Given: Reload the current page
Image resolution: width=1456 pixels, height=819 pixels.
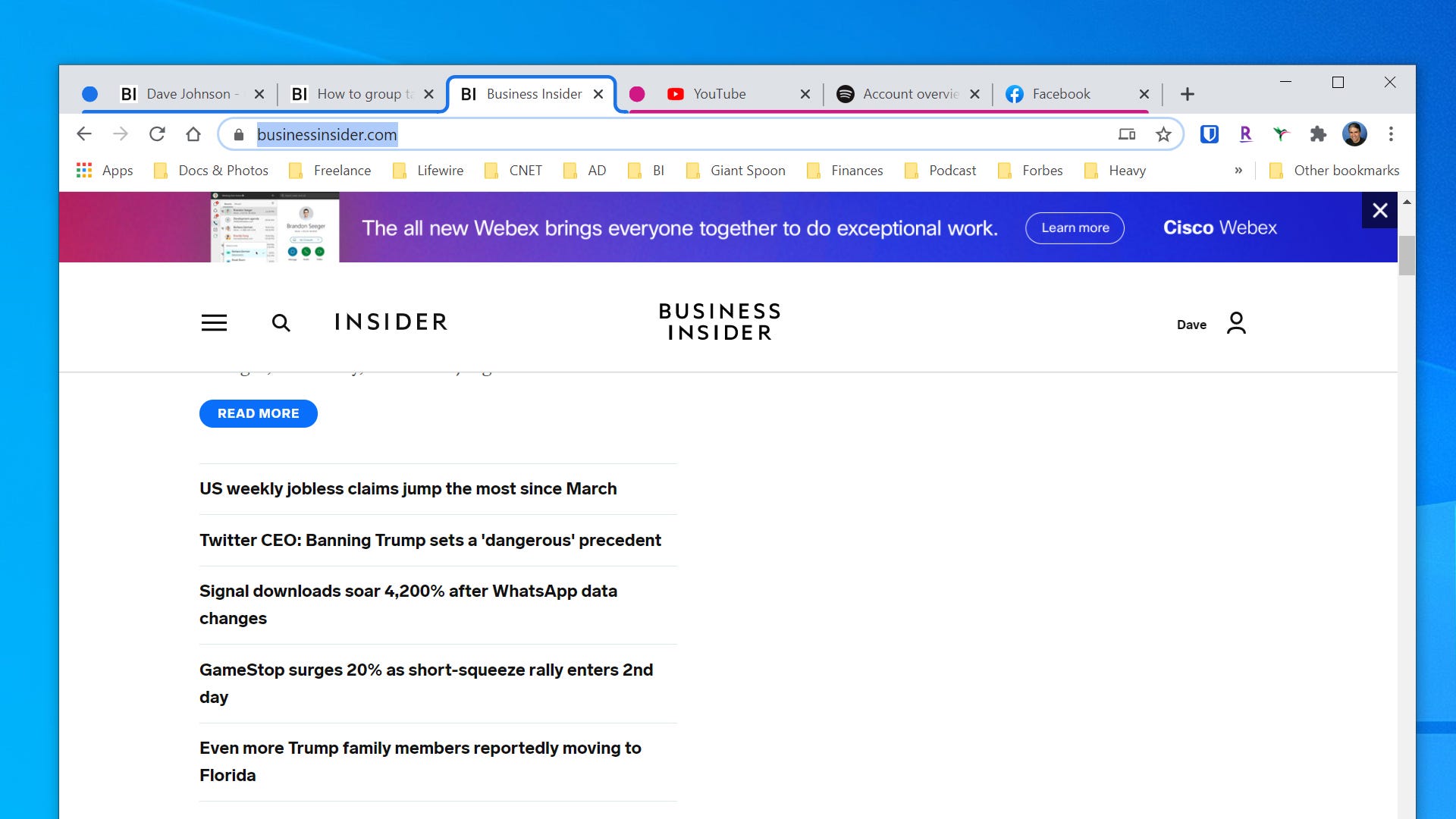Looking at the screenshot, I should tap(157, 134).
